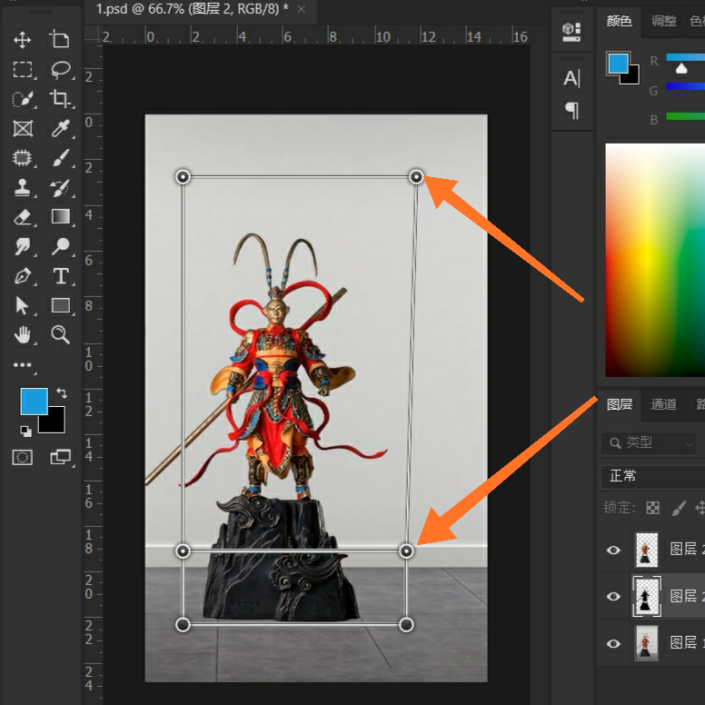Select the History Brush tool
This screenshot has height=705, width=705.
60,188
